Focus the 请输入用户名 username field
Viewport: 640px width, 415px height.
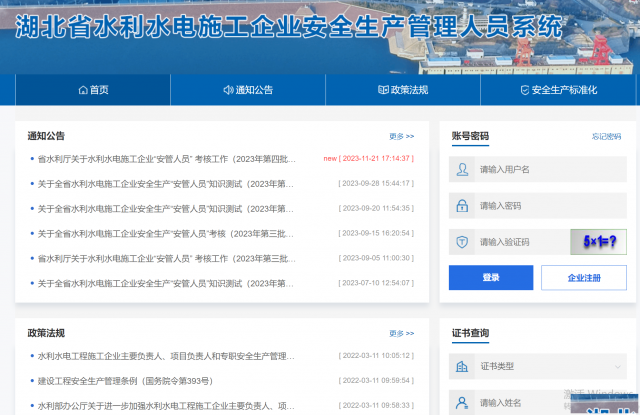[538, 169]
